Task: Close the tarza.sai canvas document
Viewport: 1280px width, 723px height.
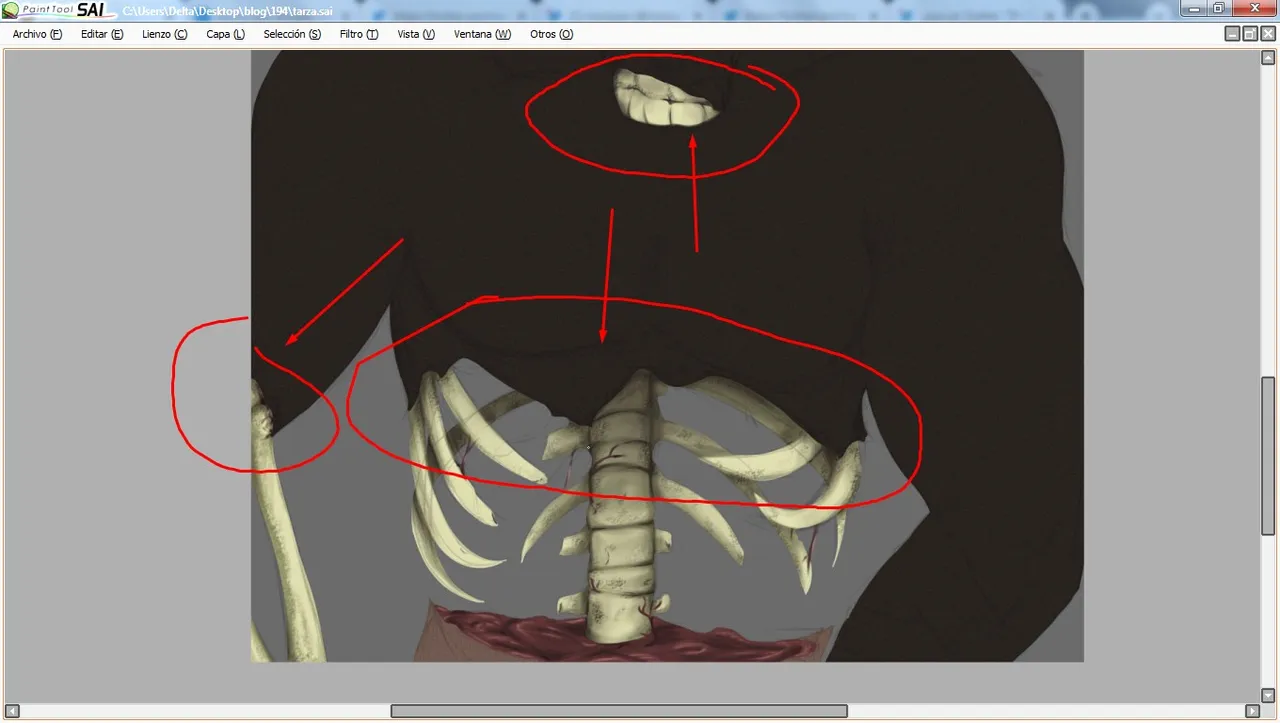Action: [1268, 34]
